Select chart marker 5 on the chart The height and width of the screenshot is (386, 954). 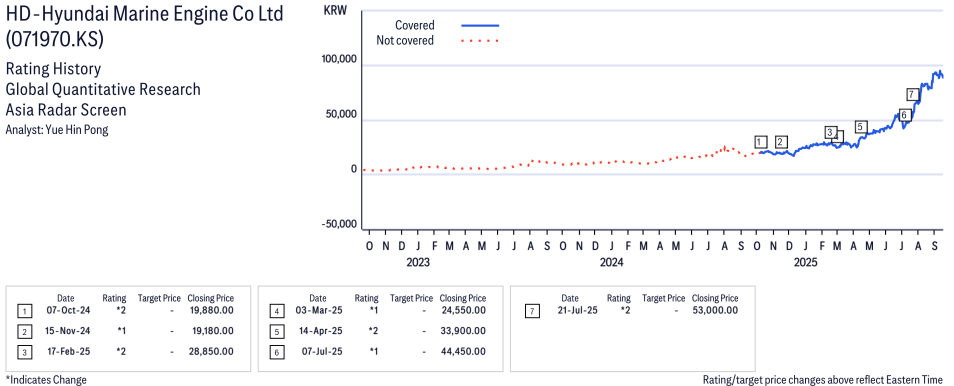(860, 127)
